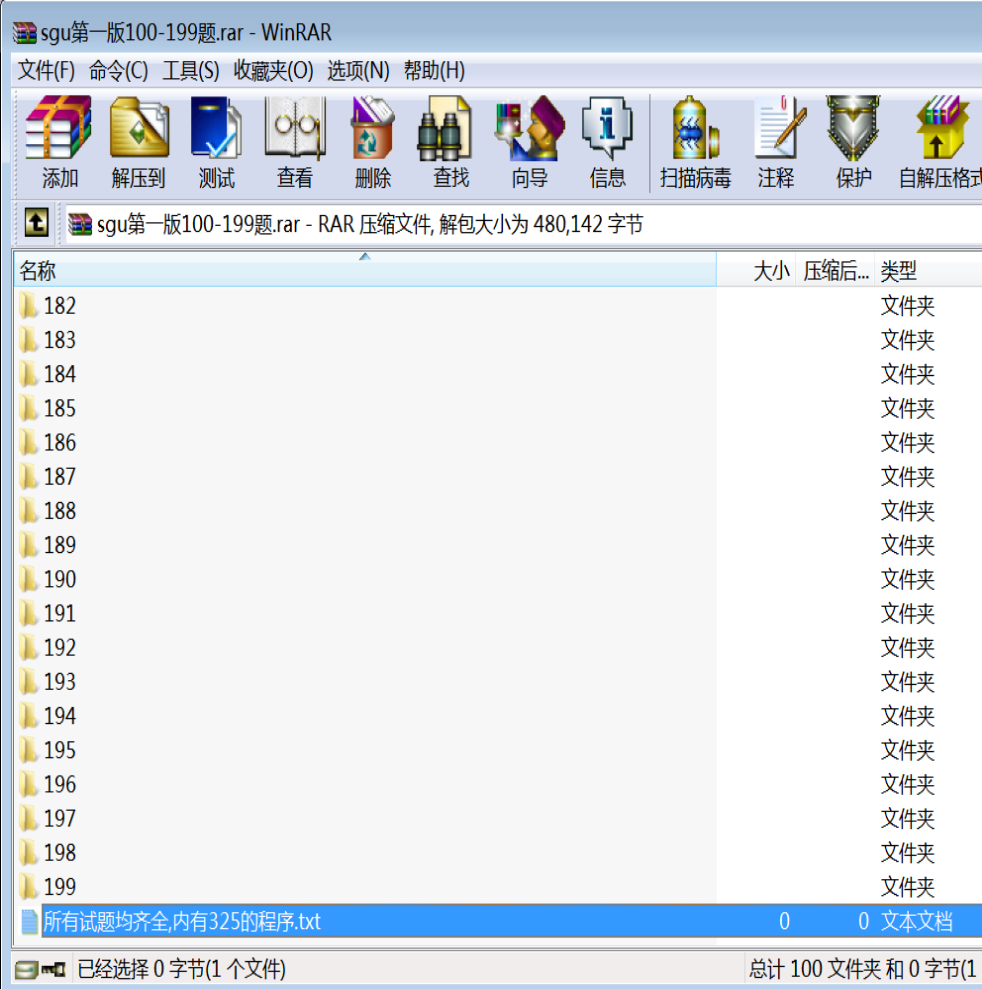The image size is (982, 989).
Task: Sort by Name (名称) column header
Action: click(x=365, y=271)
